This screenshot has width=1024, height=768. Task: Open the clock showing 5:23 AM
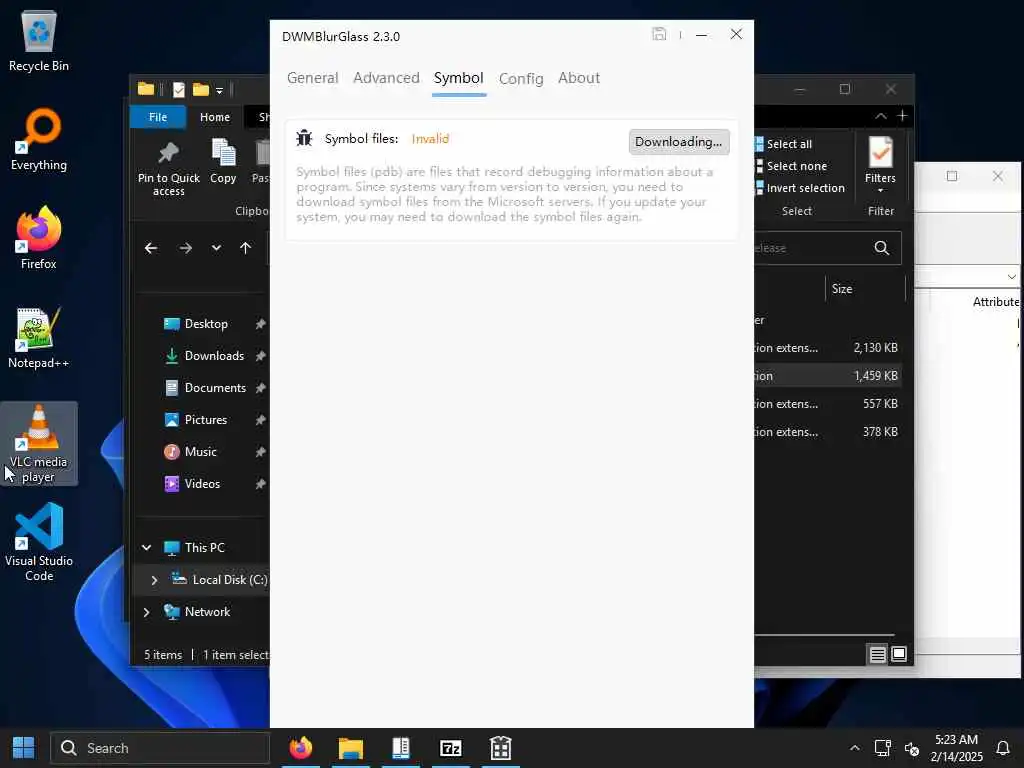tap(957, 748)
